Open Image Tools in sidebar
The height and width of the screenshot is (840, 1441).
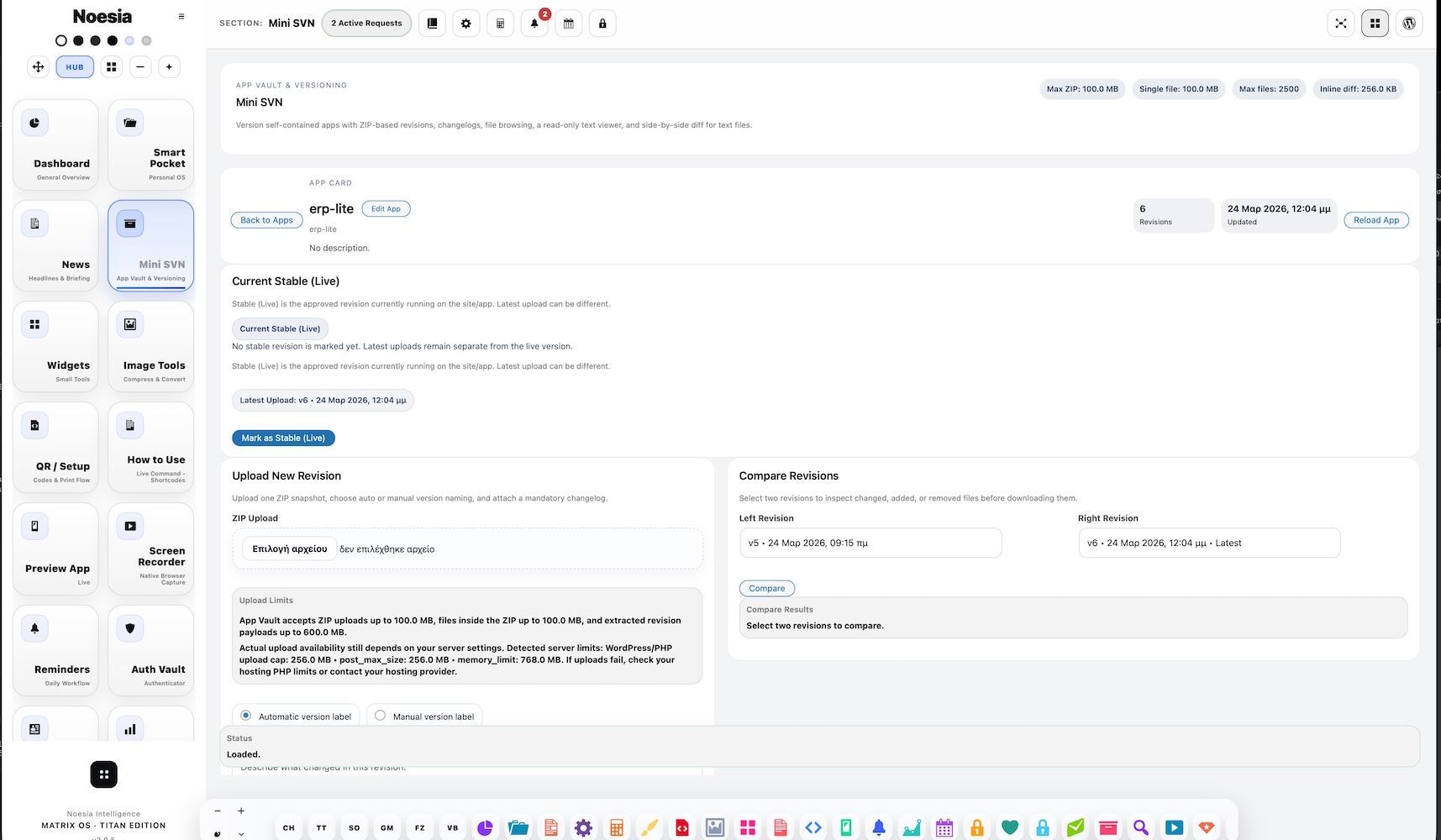(151, 346)
